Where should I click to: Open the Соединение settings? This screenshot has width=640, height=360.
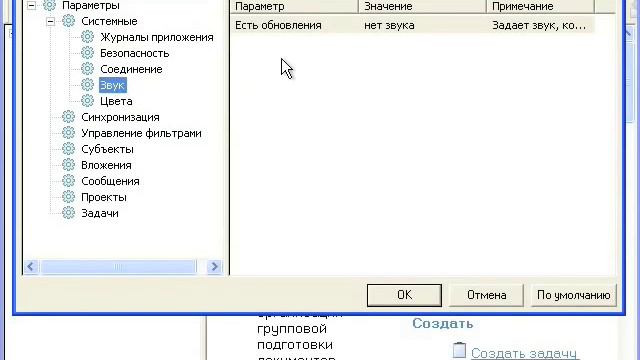click(131, 69)
